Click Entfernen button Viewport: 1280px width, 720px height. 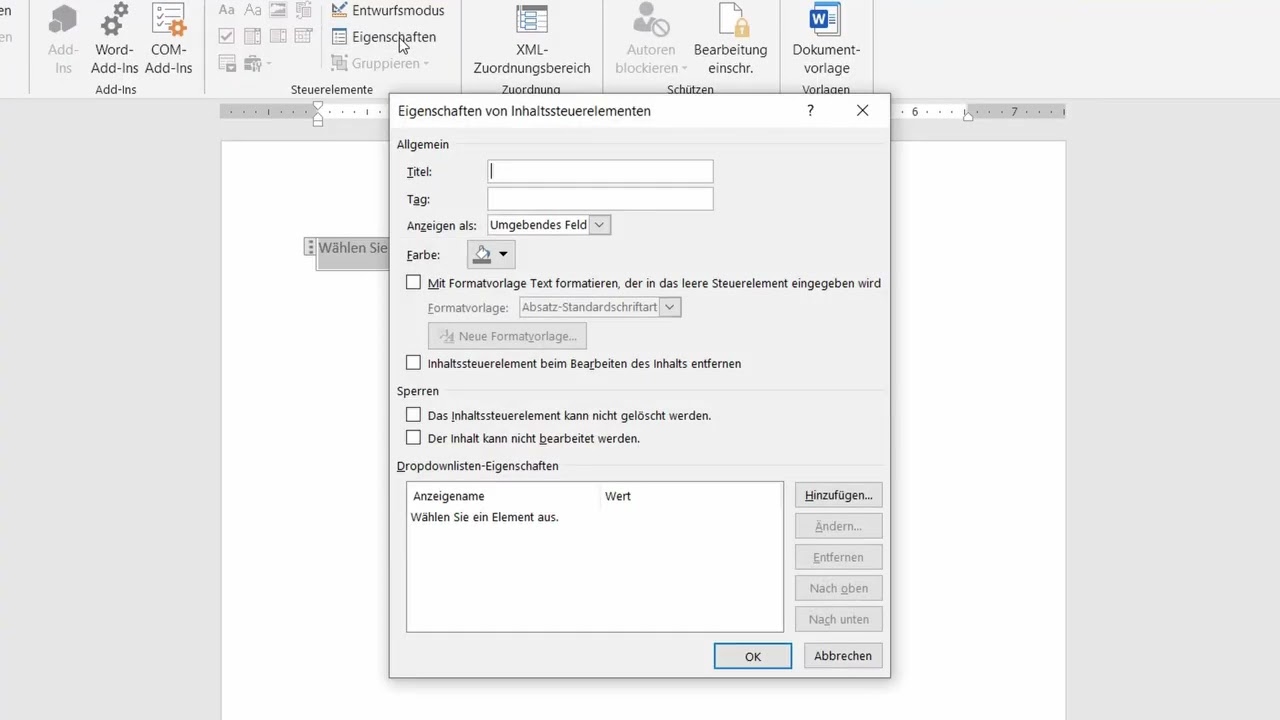click(x=839, y=557)
